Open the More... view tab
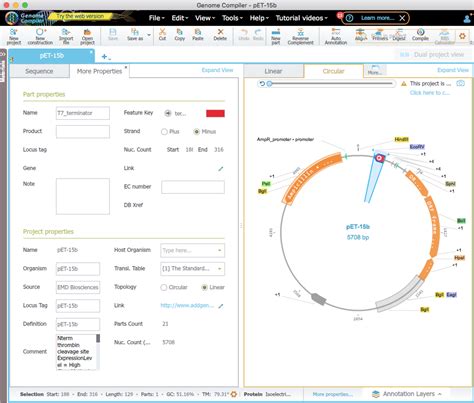The image size is (474, 403). click(x=375, y=71)
